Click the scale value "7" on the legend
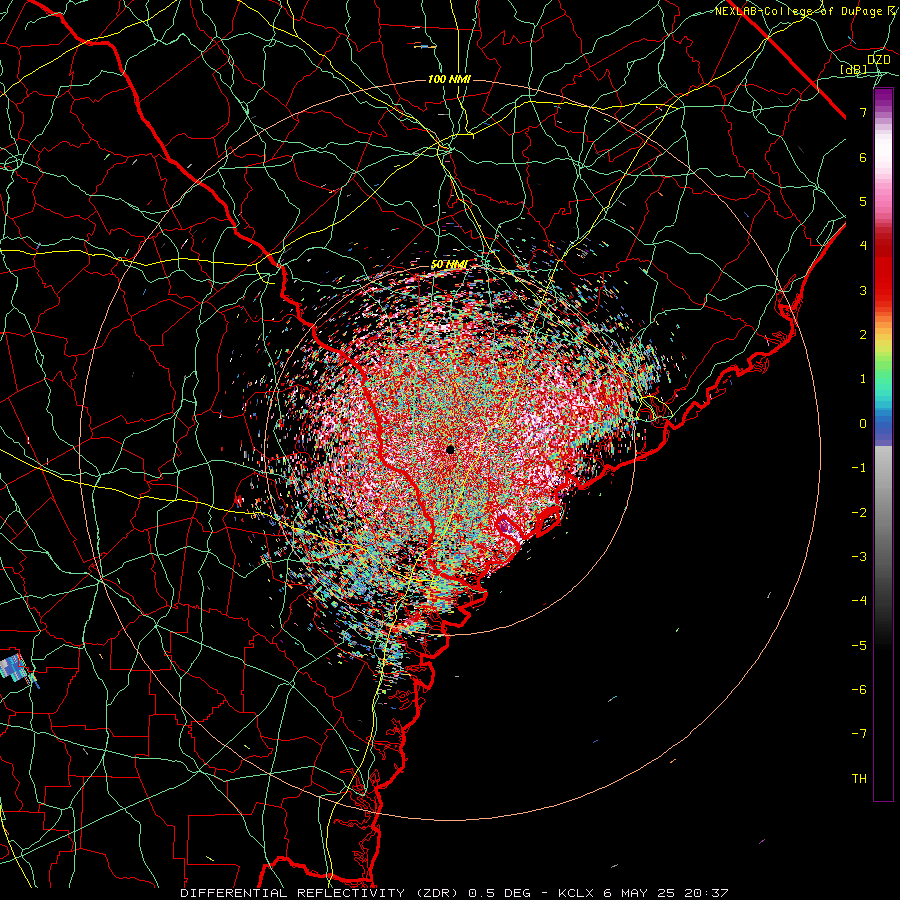 tap(863, 112)
